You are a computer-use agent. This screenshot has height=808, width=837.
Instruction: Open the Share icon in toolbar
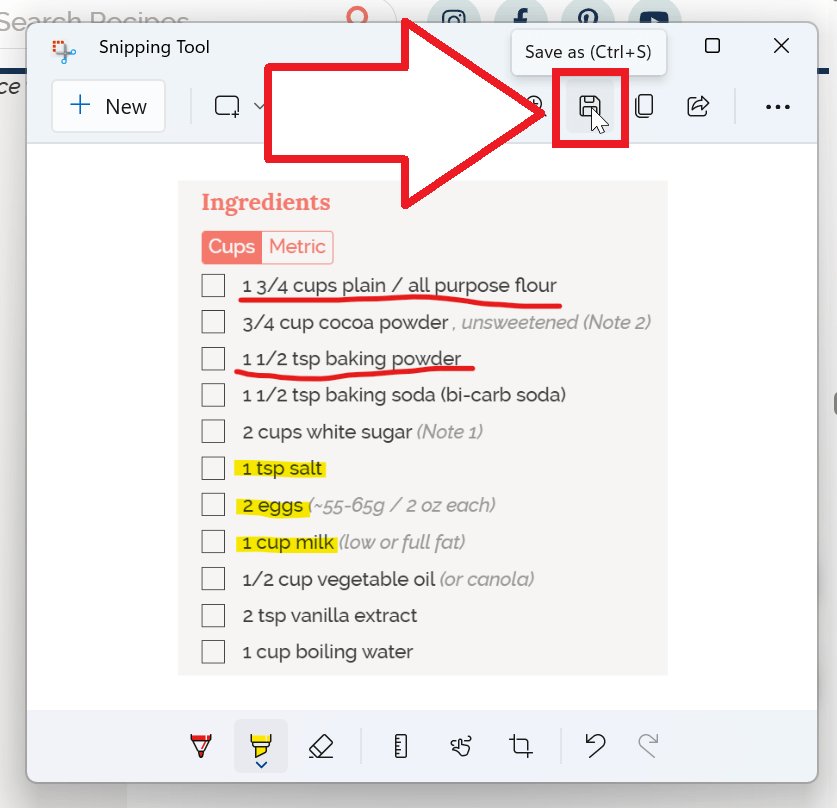coord(698,106)
